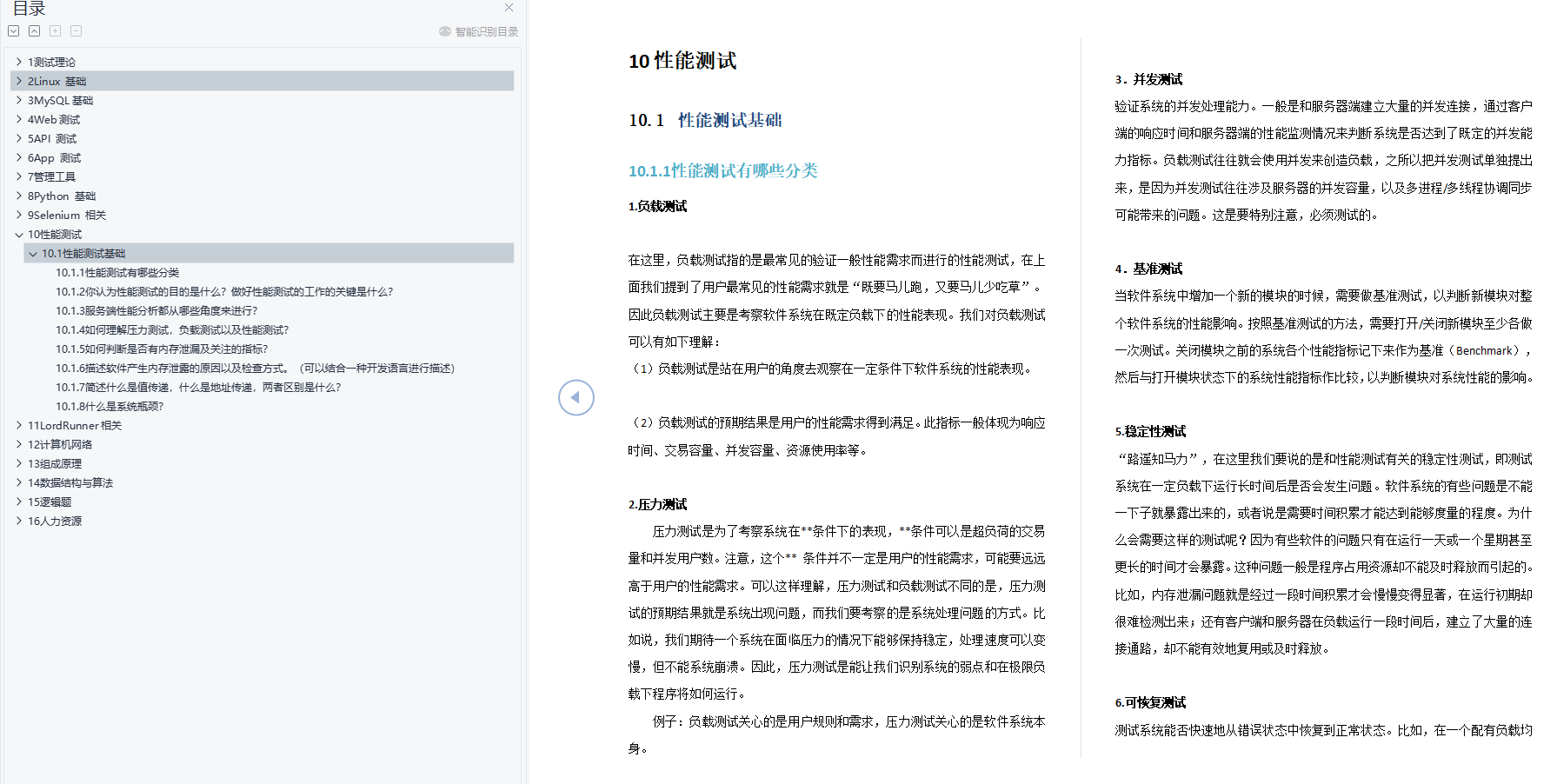Expand the 3MySQL 基础 chapter
This screenshot has width=1557, height=784.
pyautogui.click(x=19, y=100)
